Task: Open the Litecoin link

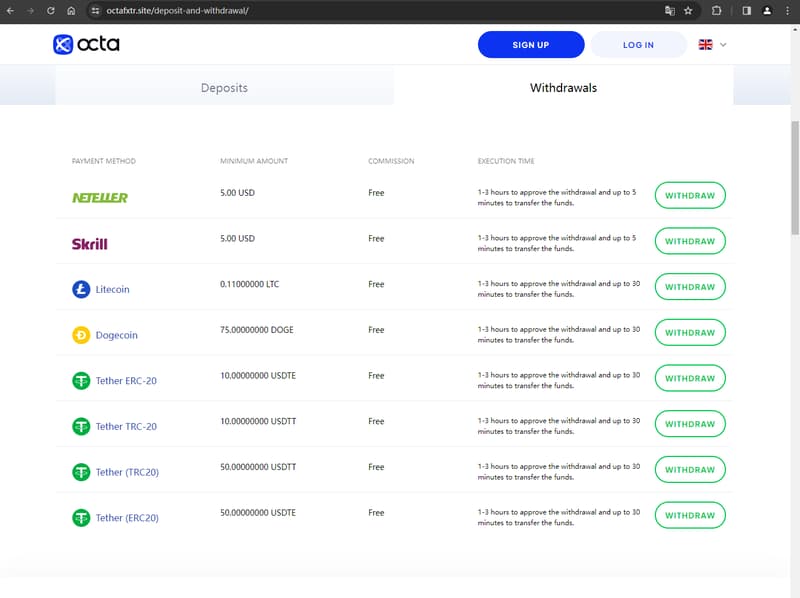Action: [x=112, y=289]
